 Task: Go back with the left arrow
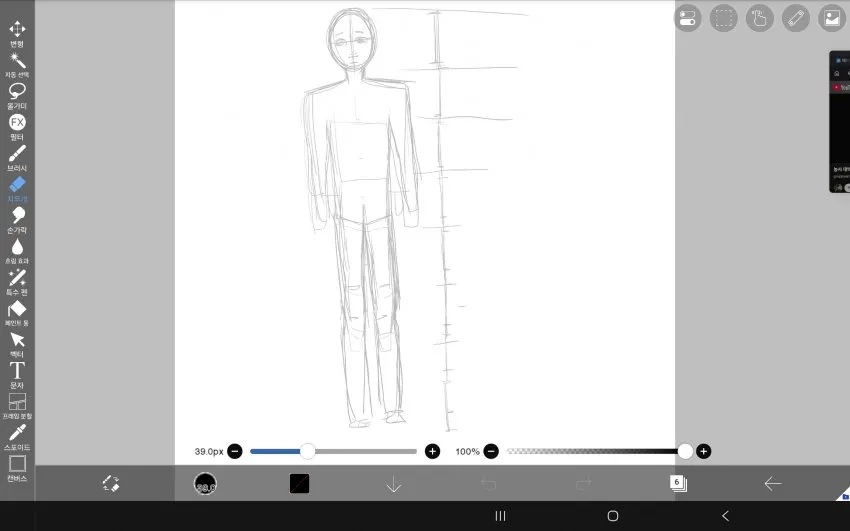tap(772, 483)
